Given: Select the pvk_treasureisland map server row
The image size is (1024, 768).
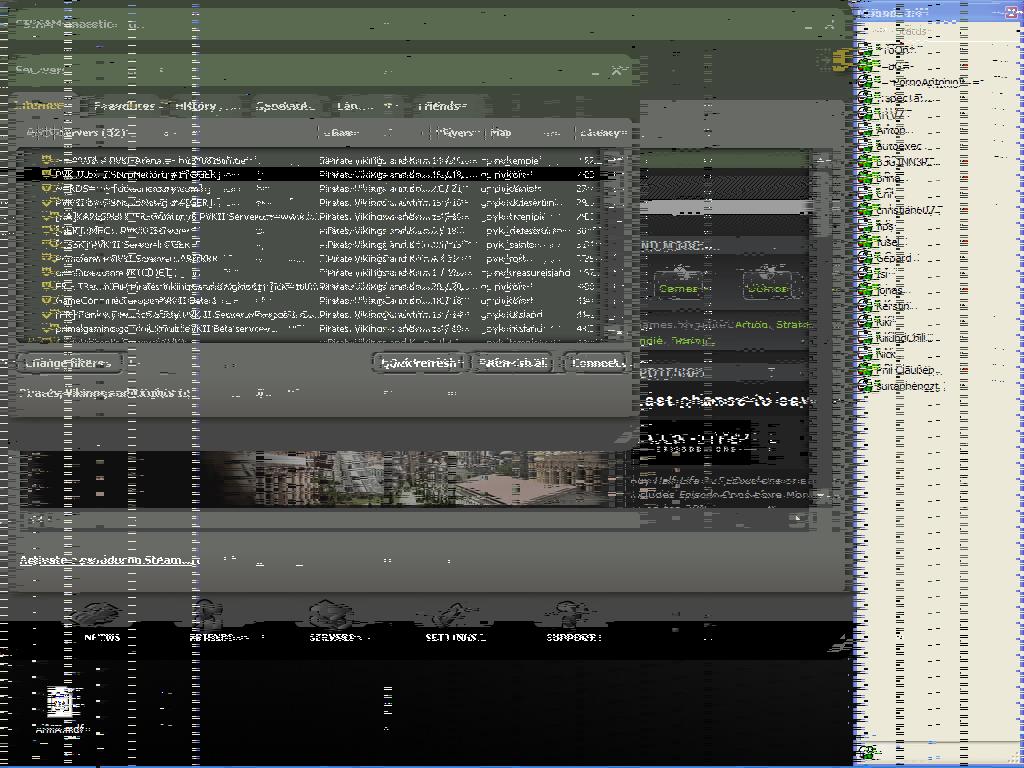Looking at the screenshot, I should pyautogui.click(x=312, y=272).
